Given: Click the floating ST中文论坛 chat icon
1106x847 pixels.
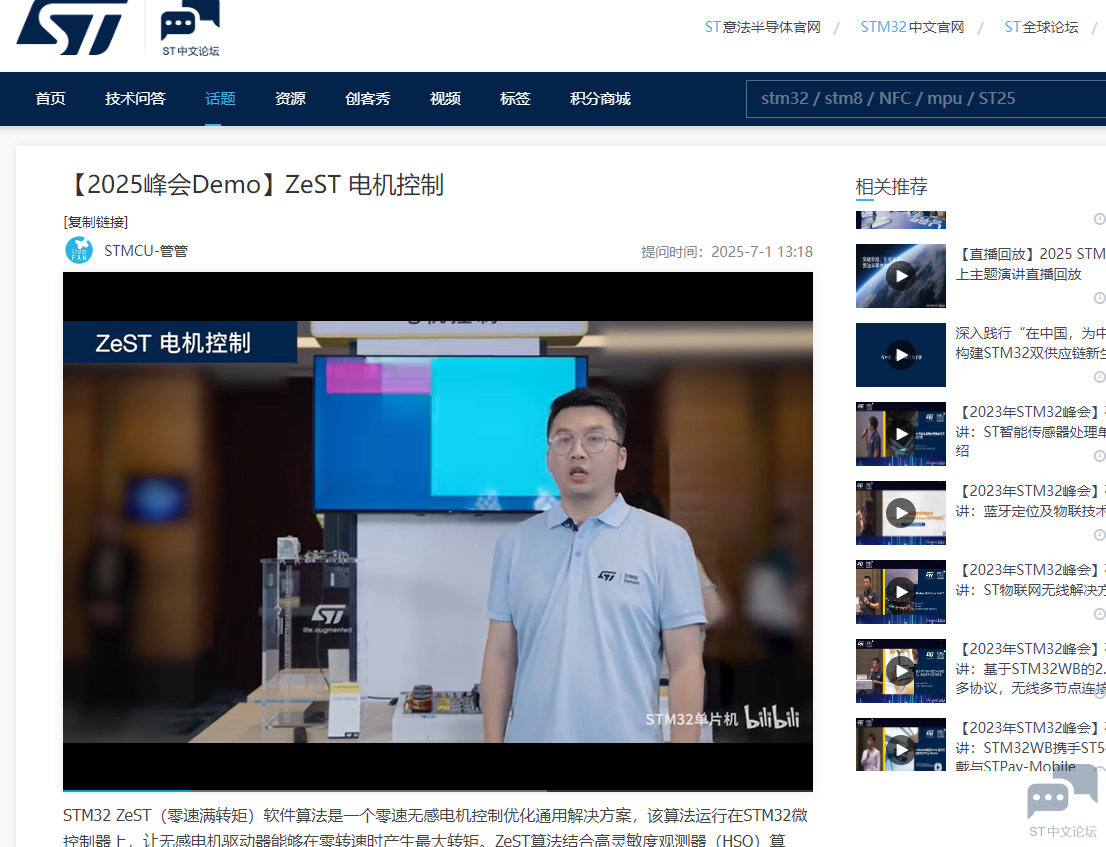Looking at the screenshot, I should 1063,803.
